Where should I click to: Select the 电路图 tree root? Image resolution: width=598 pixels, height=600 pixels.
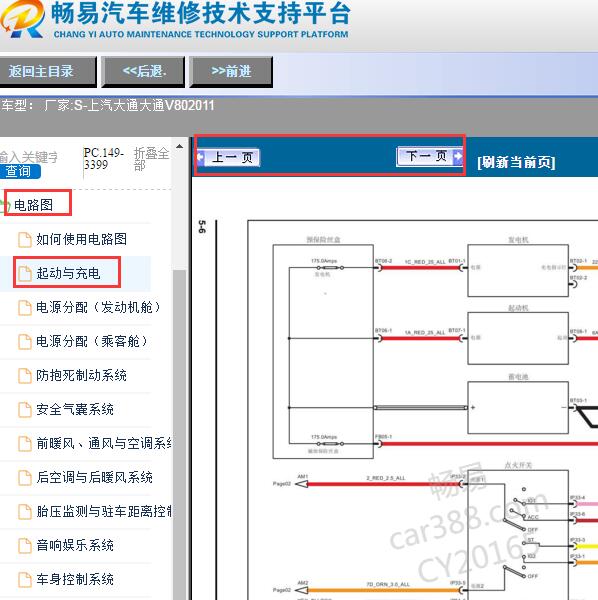point(33,205)
